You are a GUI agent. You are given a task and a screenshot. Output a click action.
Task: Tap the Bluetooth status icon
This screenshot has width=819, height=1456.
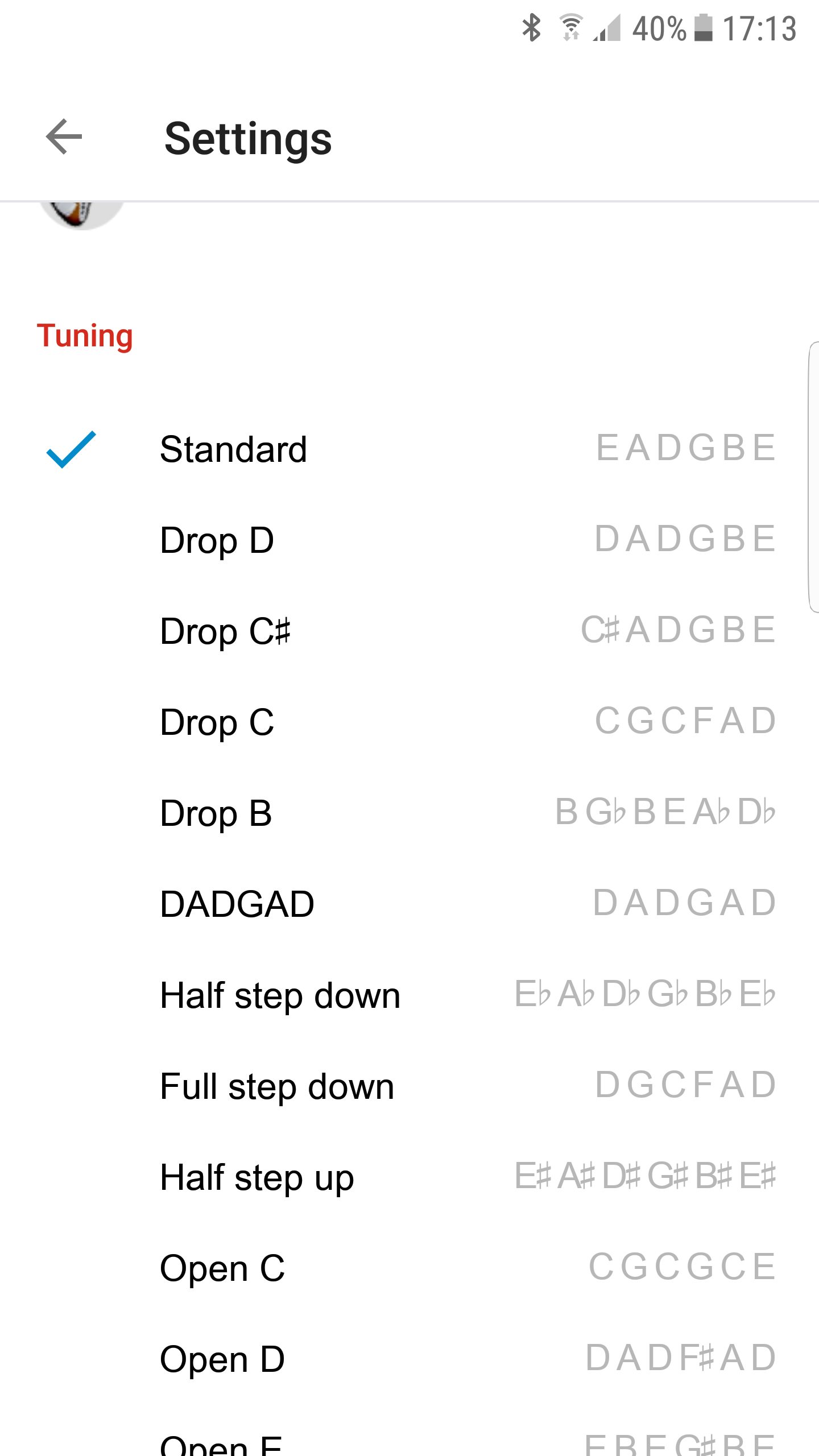532,27
